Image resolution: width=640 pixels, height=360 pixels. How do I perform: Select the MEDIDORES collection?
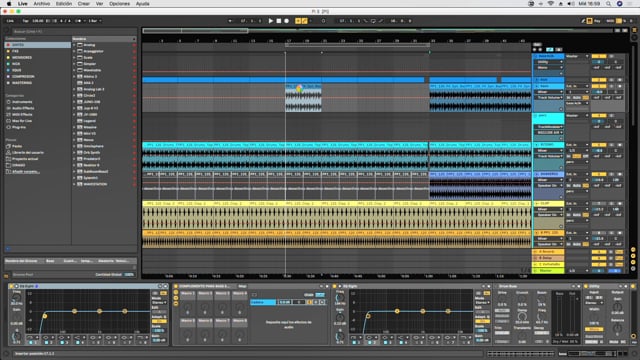(x=22, y=58)
